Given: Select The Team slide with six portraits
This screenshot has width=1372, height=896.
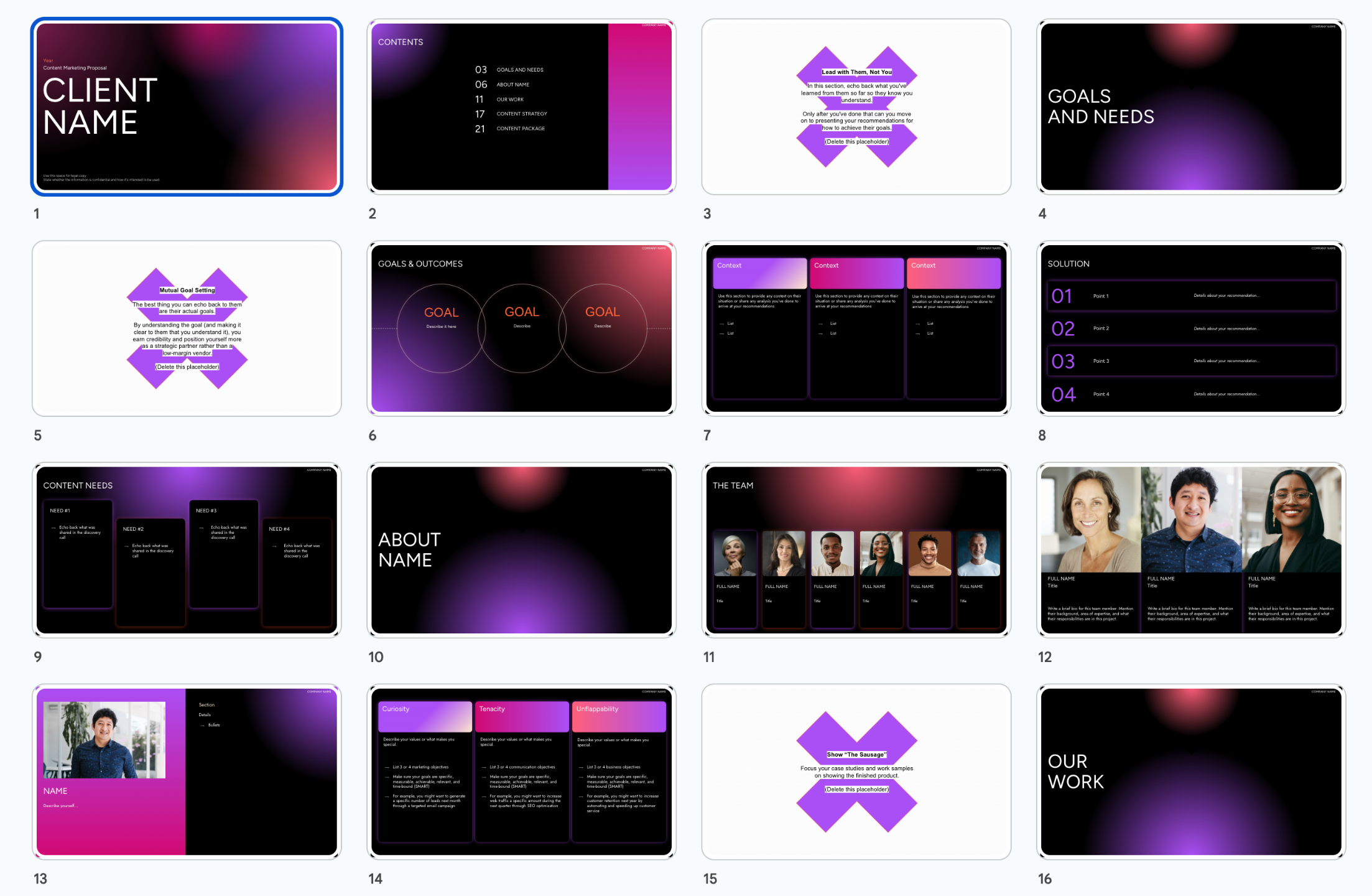Looking at the screenshot, I should [856, 550].
